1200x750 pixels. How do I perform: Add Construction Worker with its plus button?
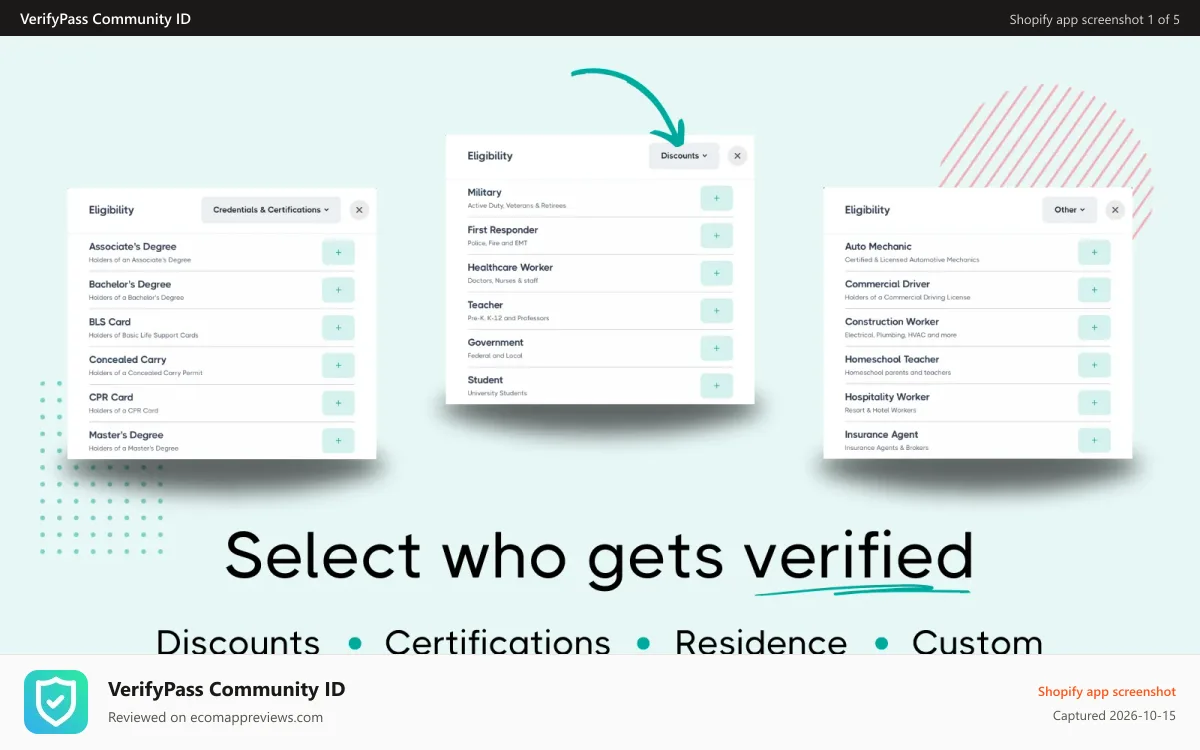point(1094,328)
